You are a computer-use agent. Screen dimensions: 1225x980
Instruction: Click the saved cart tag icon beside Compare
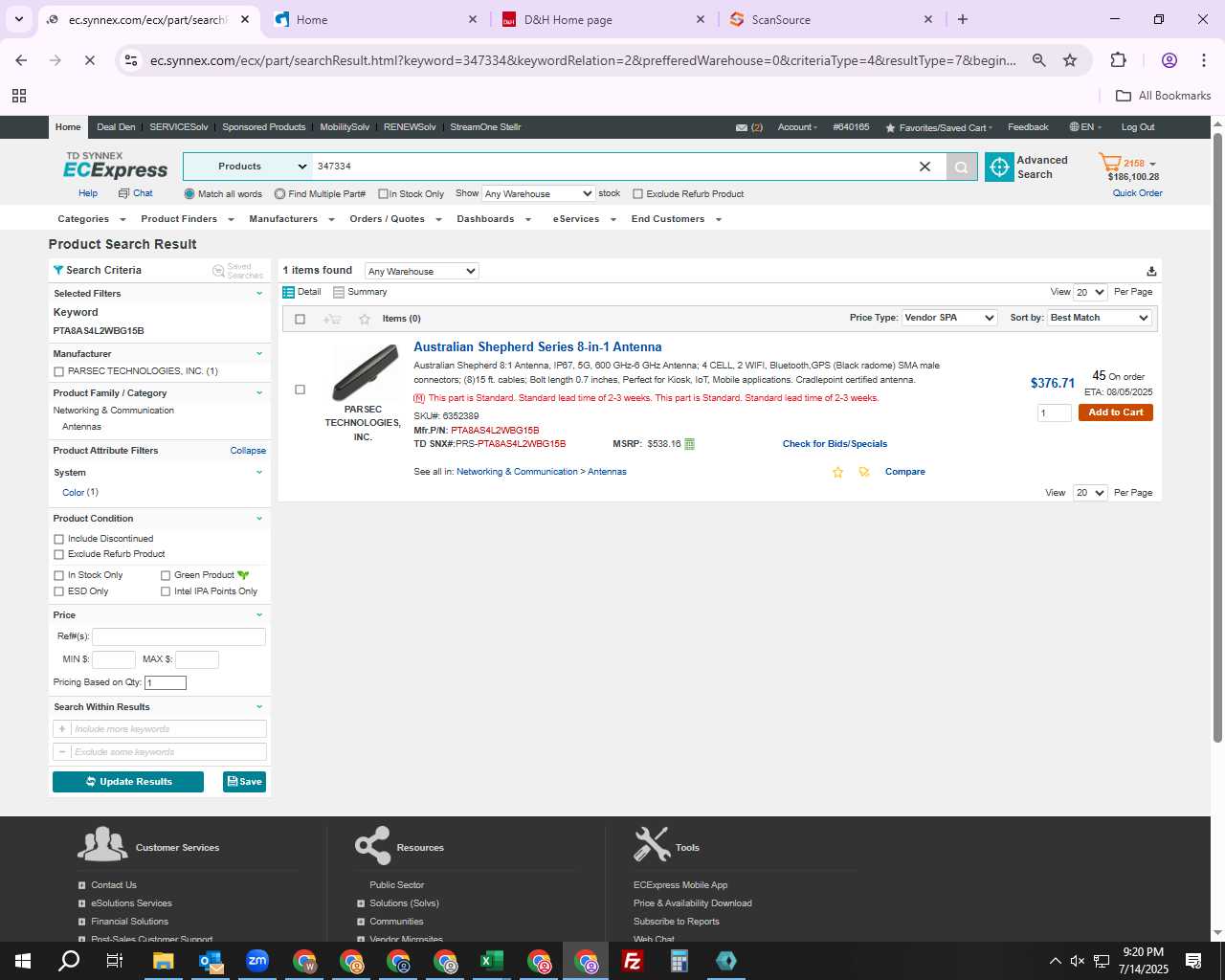click(864, 472)
